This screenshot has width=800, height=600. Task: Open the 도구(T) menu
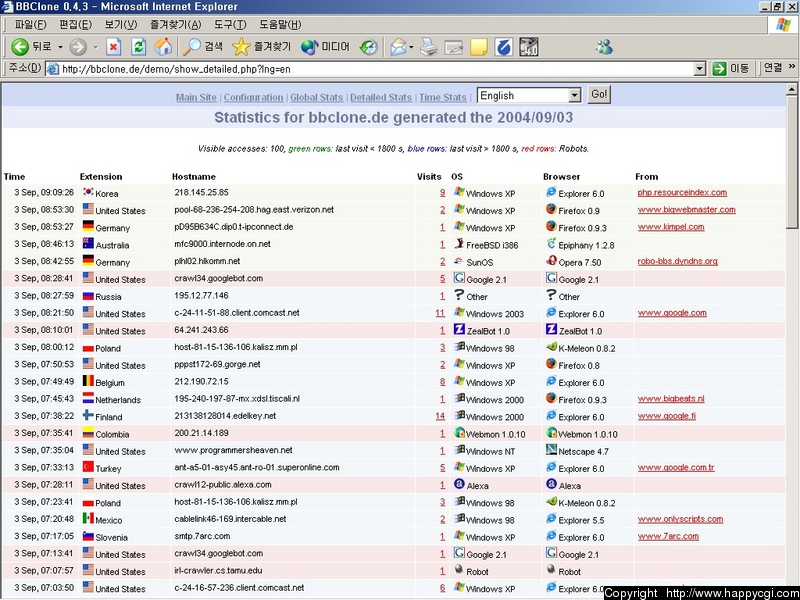coord(230,24)
